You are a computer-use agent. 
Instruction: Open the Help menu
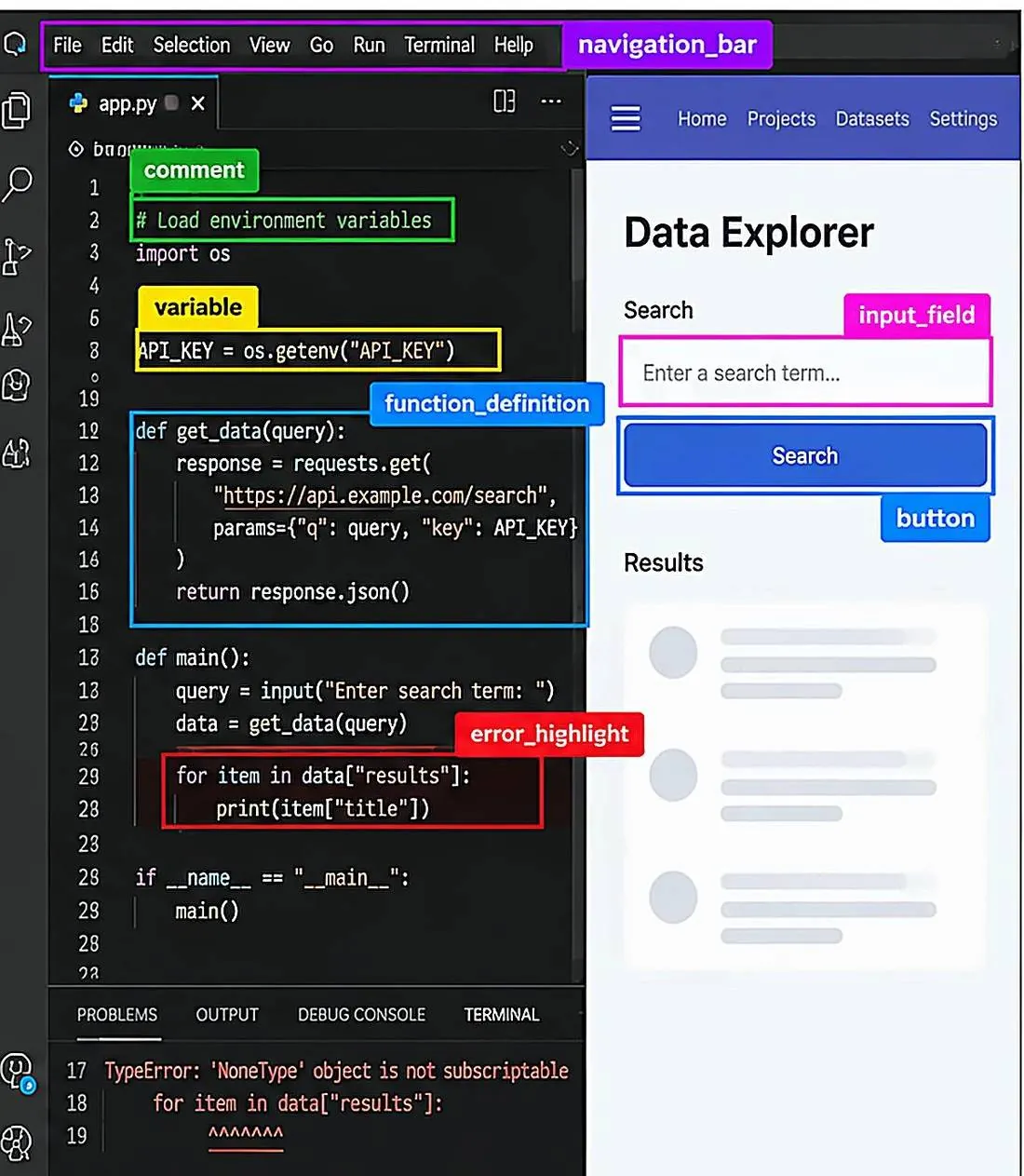click(514, 45)
